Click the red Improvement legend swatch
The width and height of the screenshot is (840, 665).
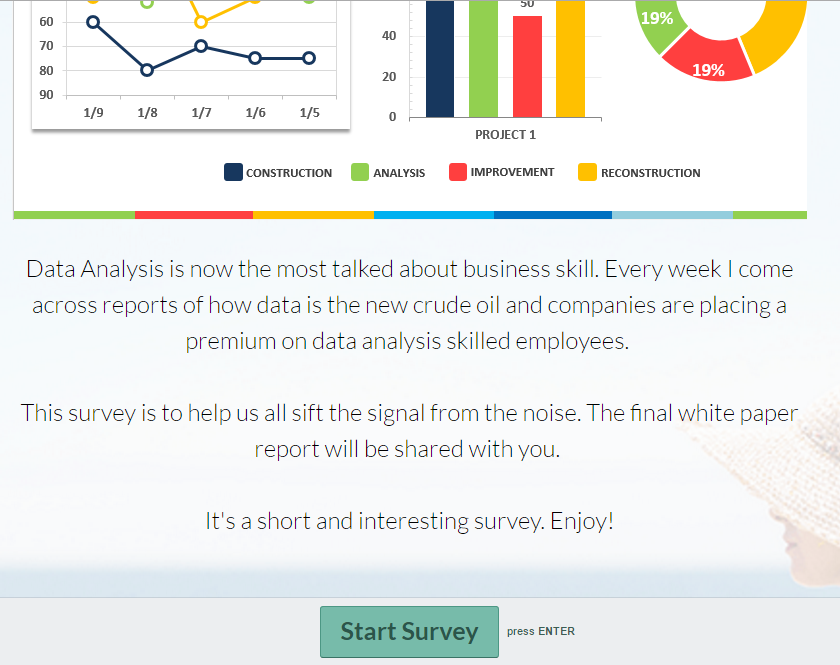[458, 172]
